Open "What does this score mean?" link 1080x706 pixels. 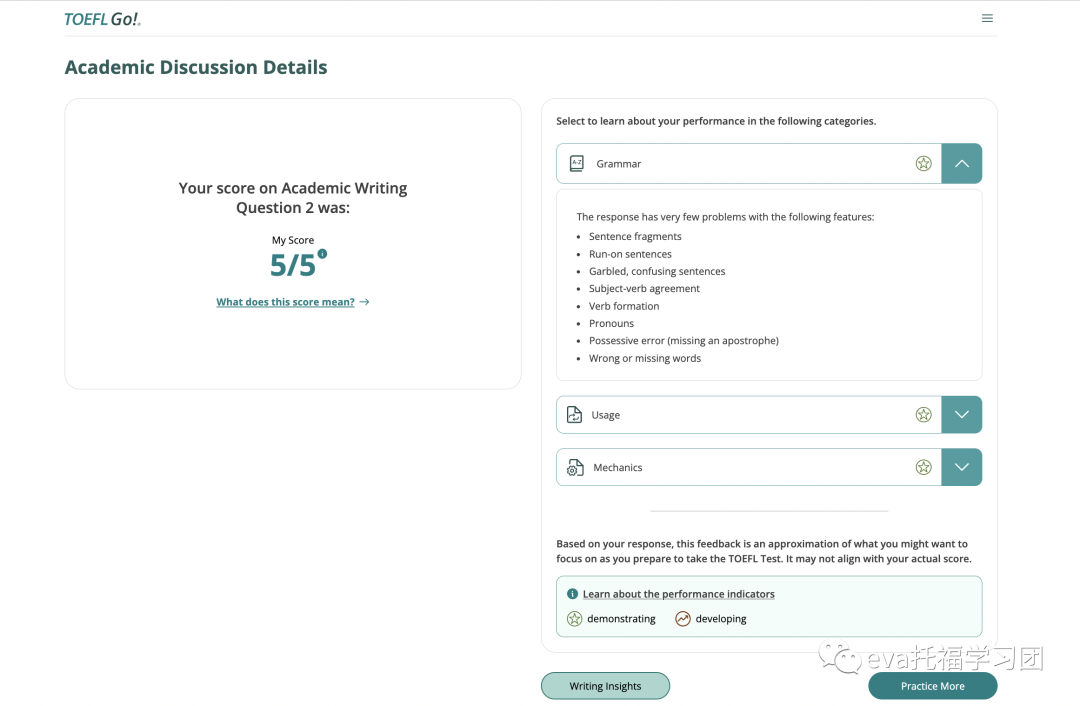(x=286, y=302)
